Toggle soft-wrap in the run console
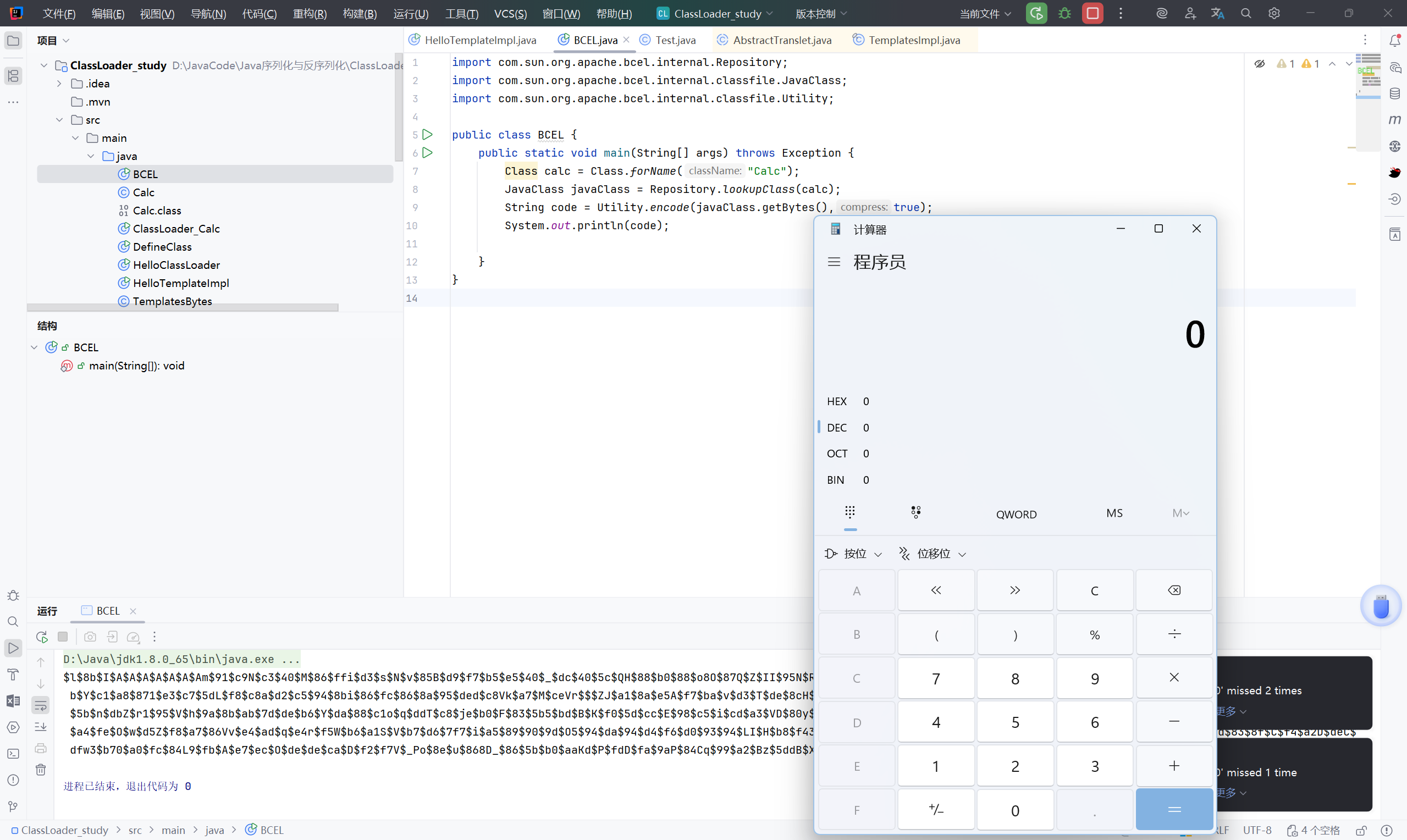The width and height of the screenshot is (1407, 840). point(41,705)
